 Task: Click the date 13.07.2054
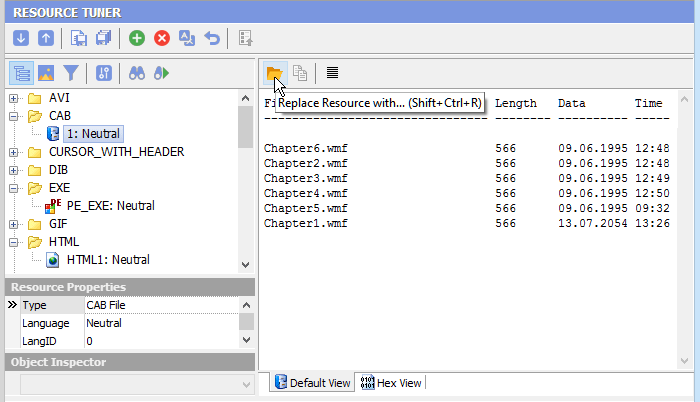[593, 223]
